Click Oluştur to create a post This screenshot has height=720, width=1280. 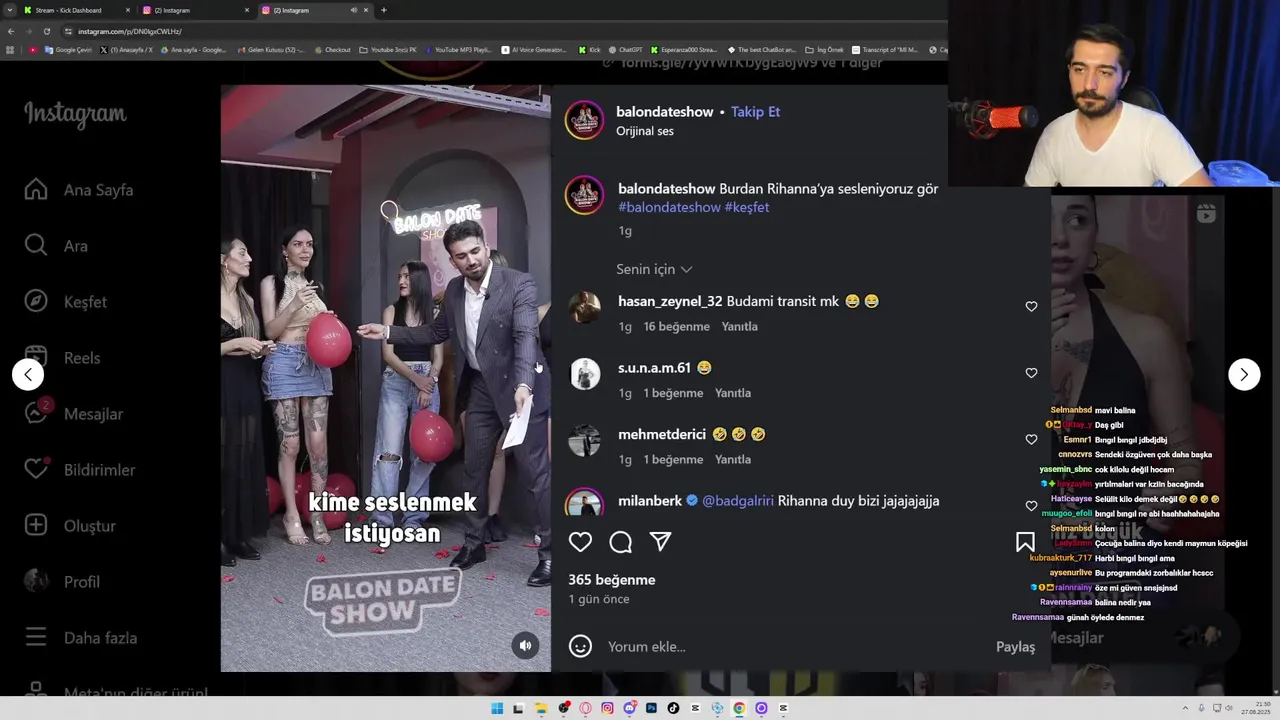pyautogui.click(x=71, y=526)
